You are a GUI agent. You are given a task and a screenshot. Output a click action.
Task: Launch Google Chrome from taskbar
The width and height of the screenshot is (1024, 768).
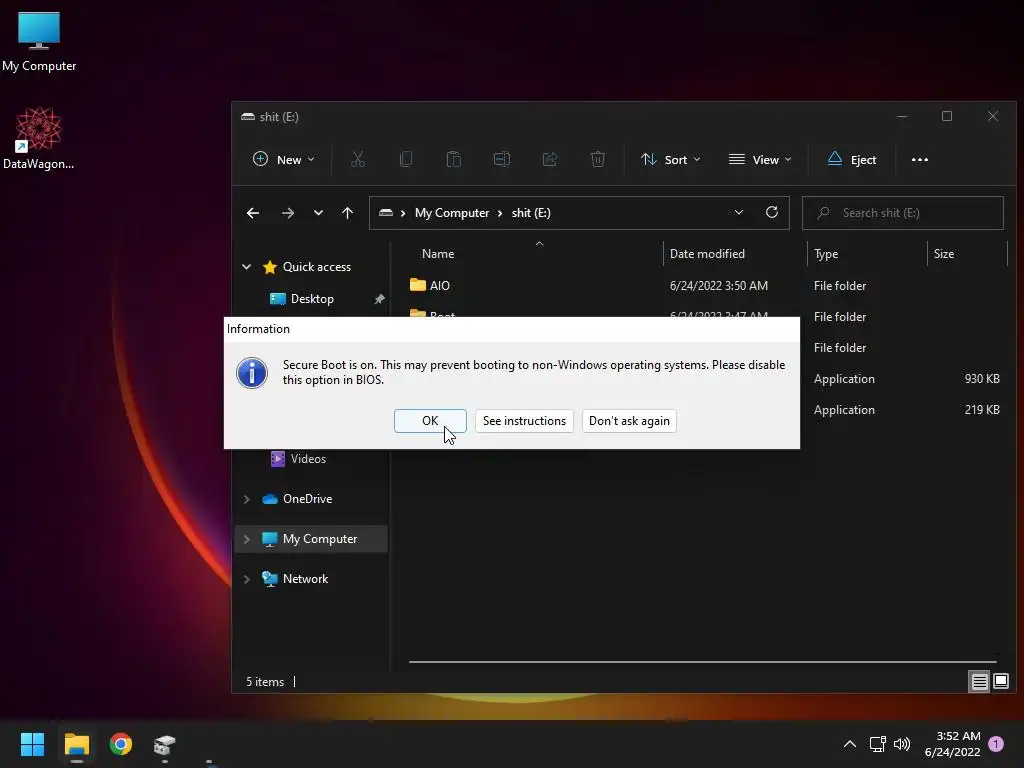121,744
